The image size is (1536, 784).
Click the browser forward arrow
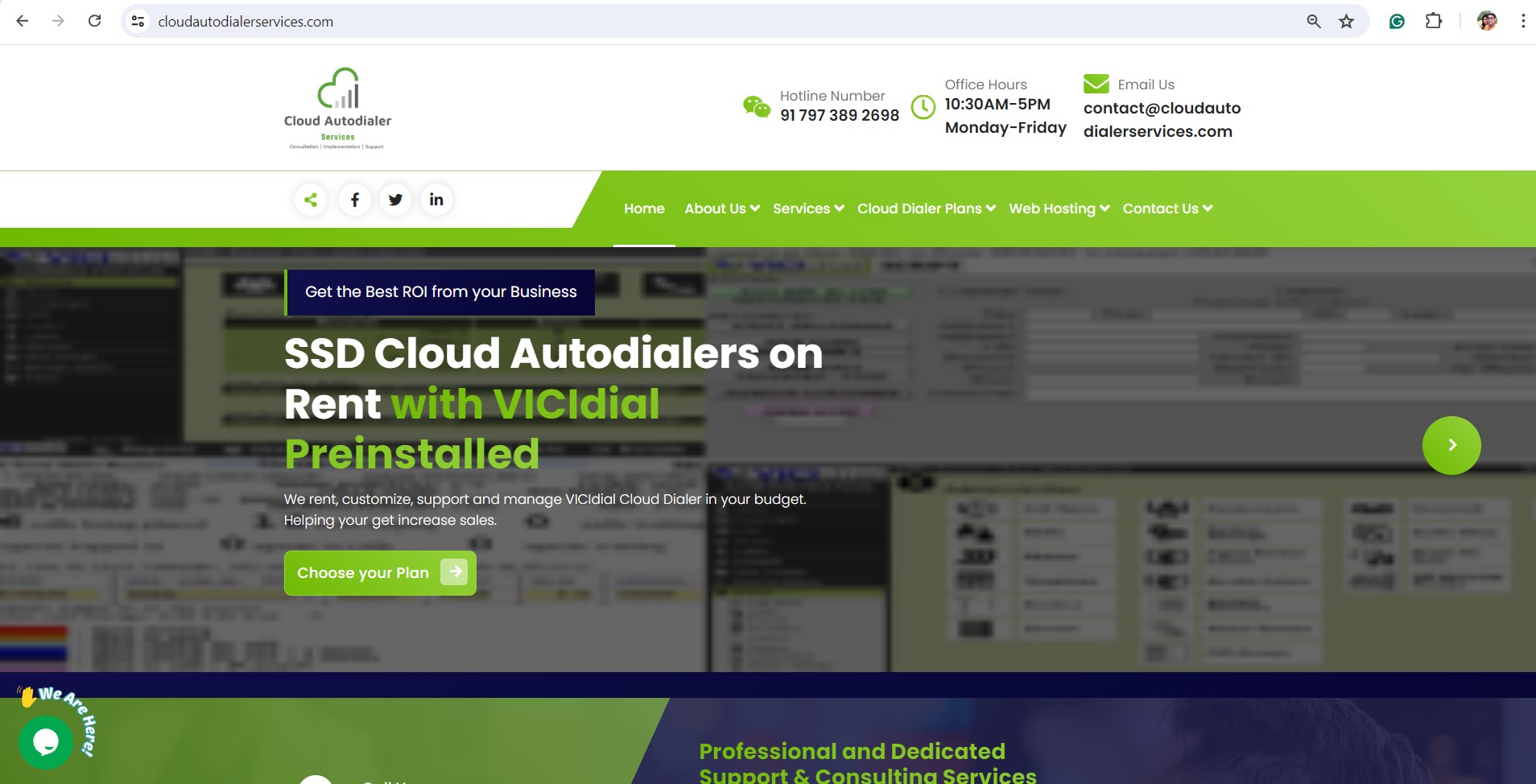(58, 21)
